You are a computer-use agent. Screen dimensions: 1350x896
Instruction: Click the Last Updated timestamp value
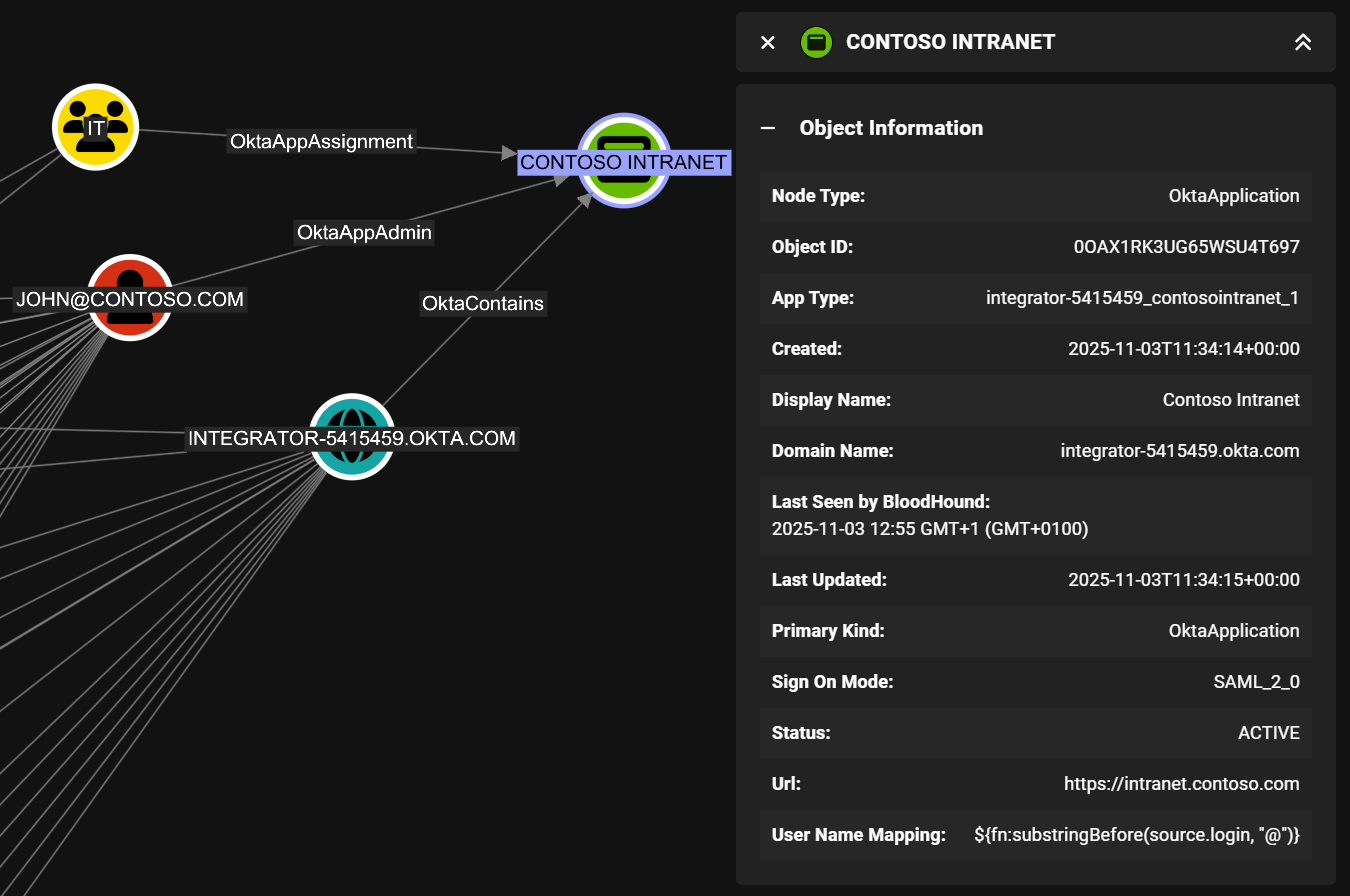[1184, 580]
